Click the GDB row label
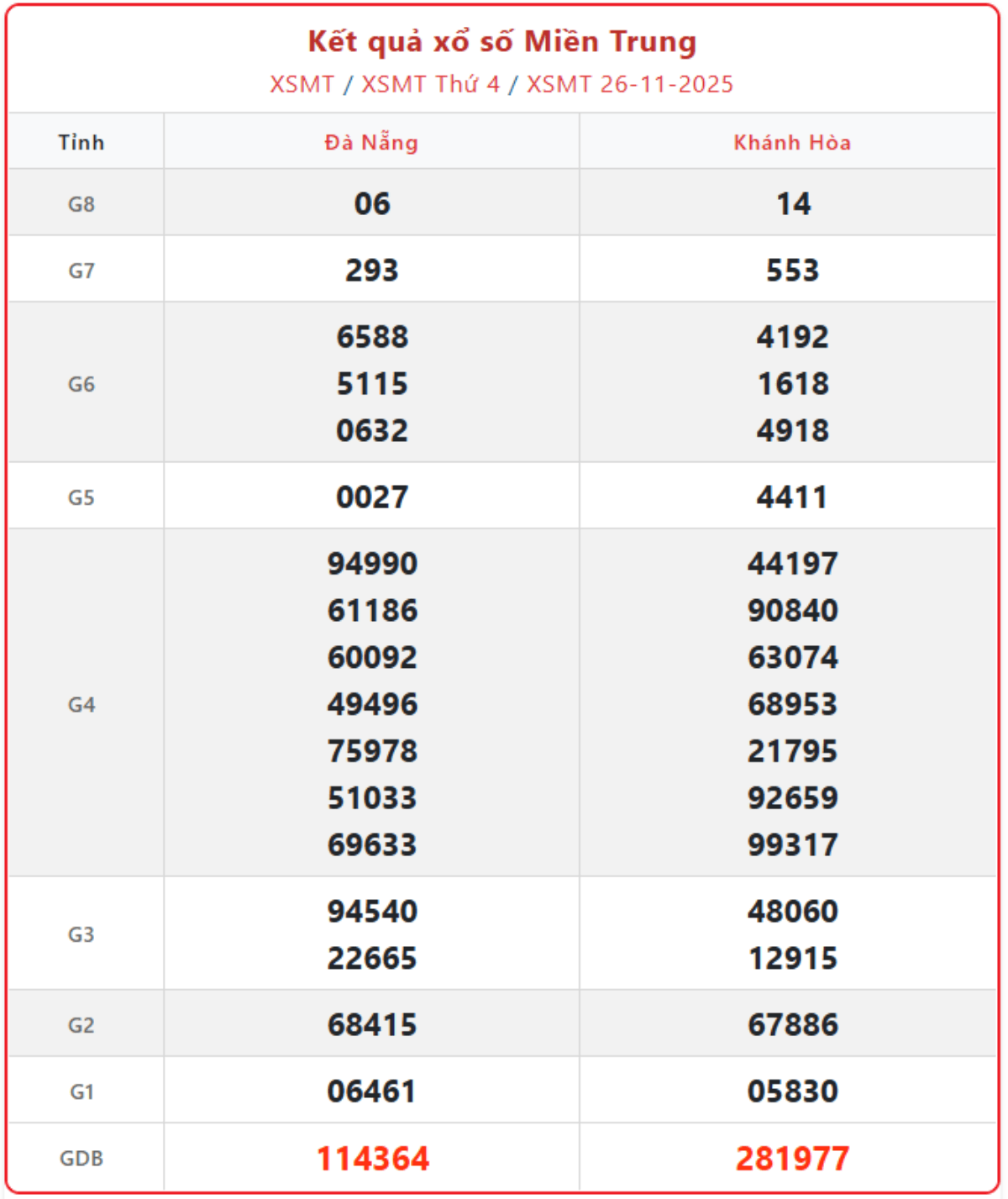The width and height of the screenshot is (1008, 1199). coord(81,1159)
